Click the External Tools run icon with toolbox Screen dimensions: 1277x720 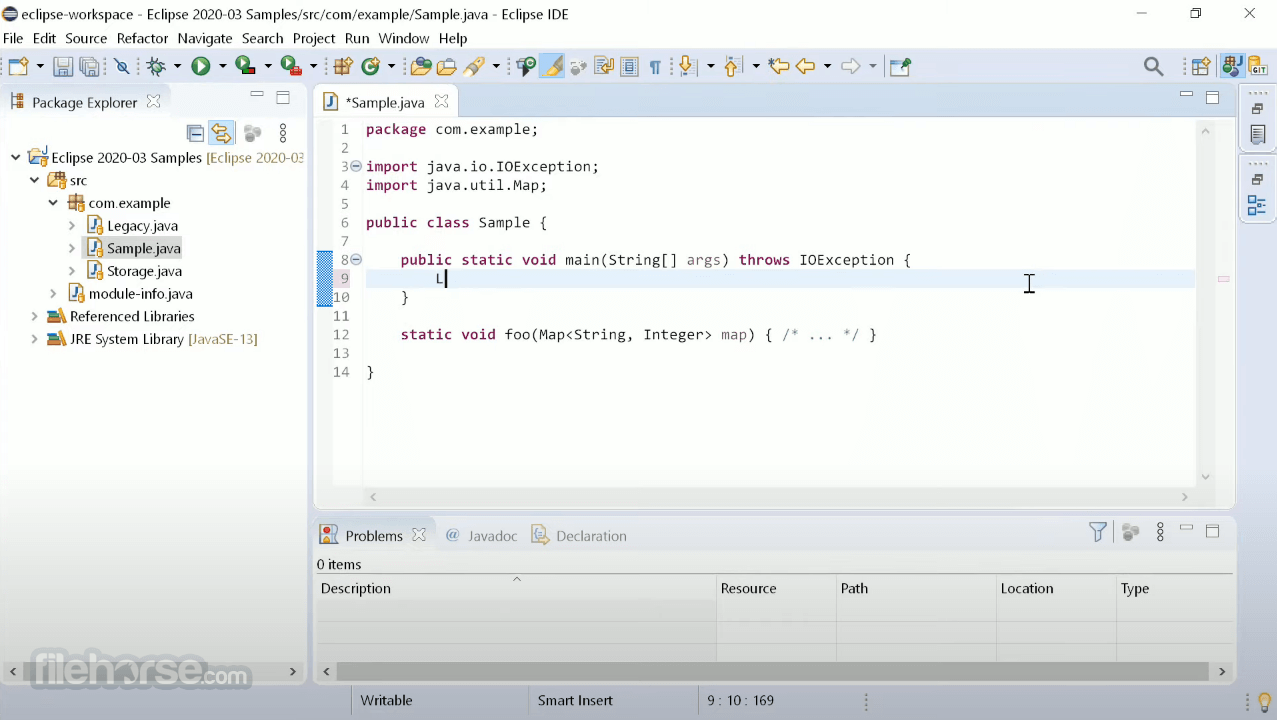pyautogui.click(x=291, y=67)
